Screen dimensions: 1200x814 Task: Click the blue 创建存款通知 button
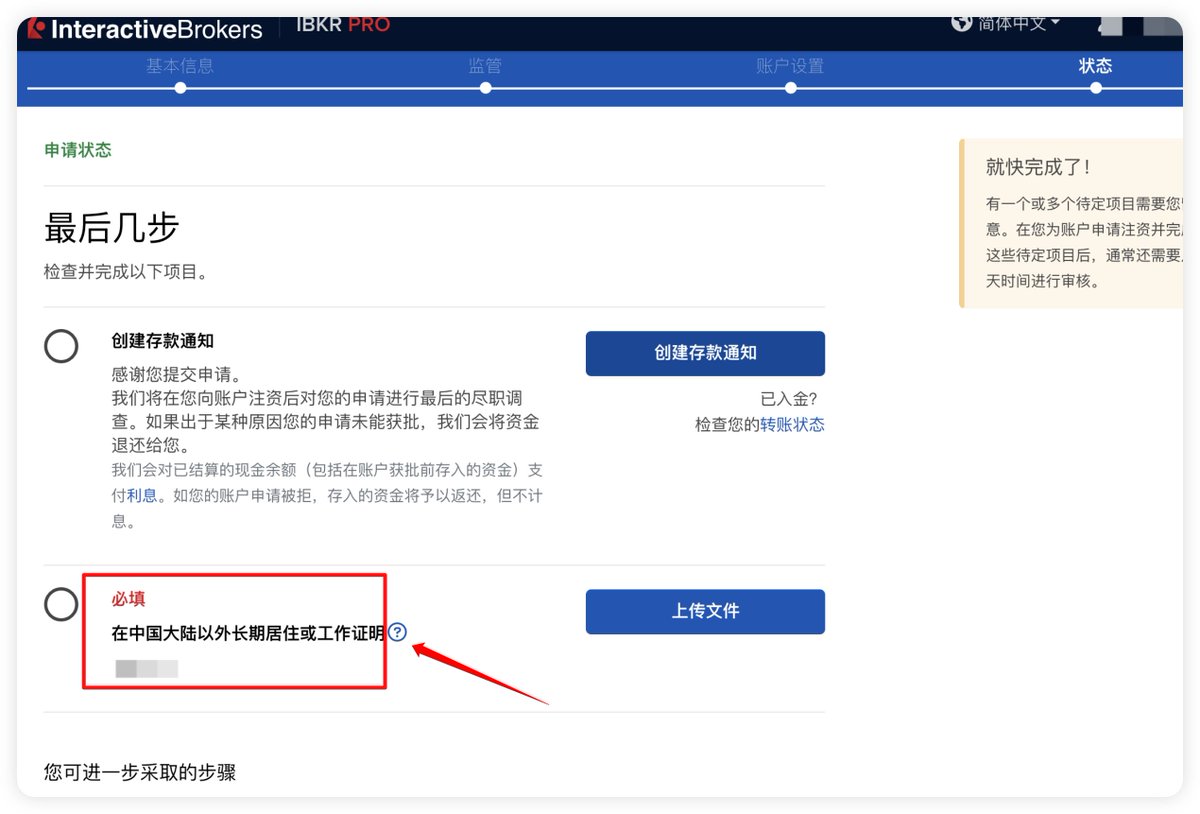705,353
